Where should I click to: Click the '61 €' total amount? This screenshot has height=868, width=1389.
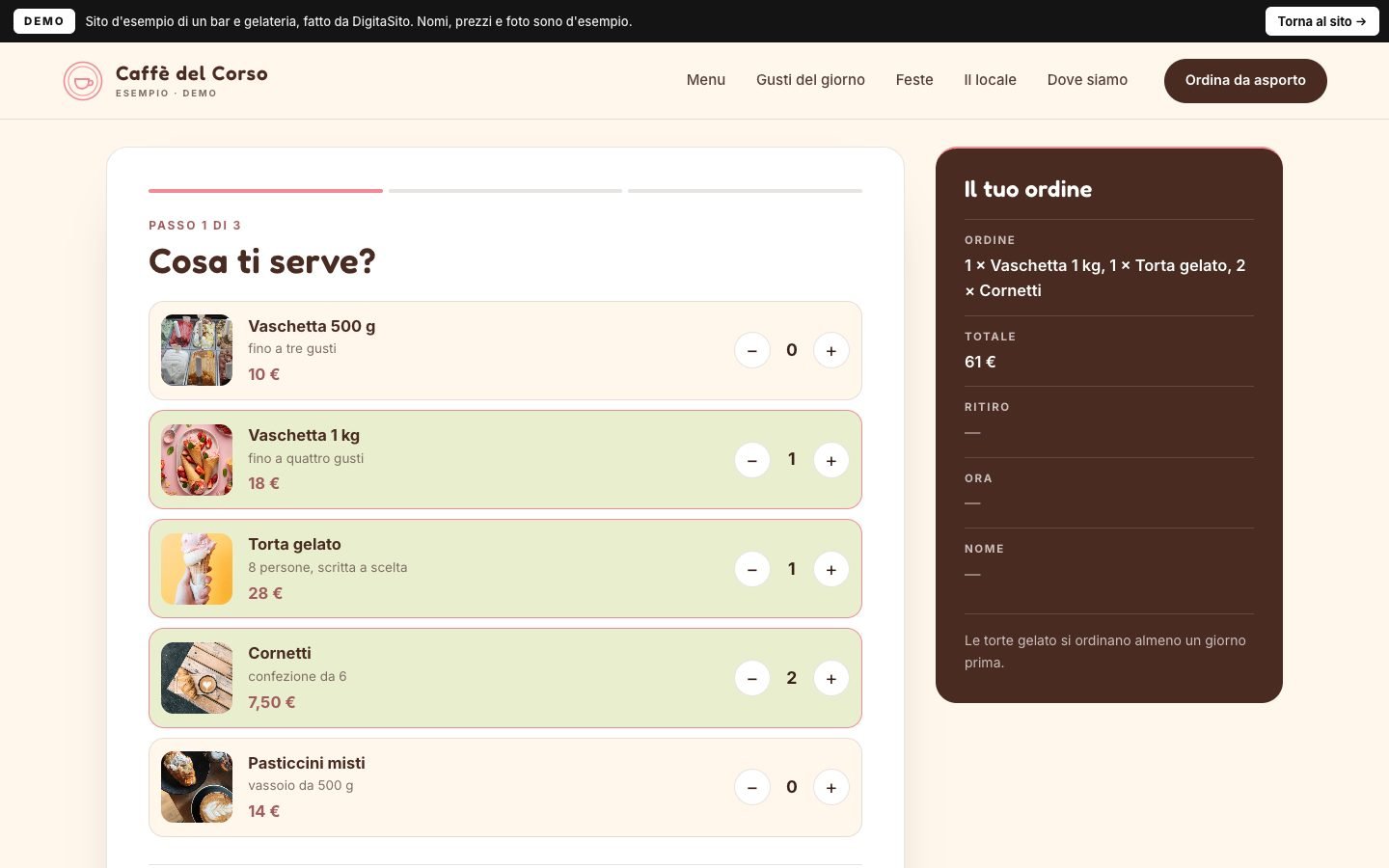tap(980, 362)
